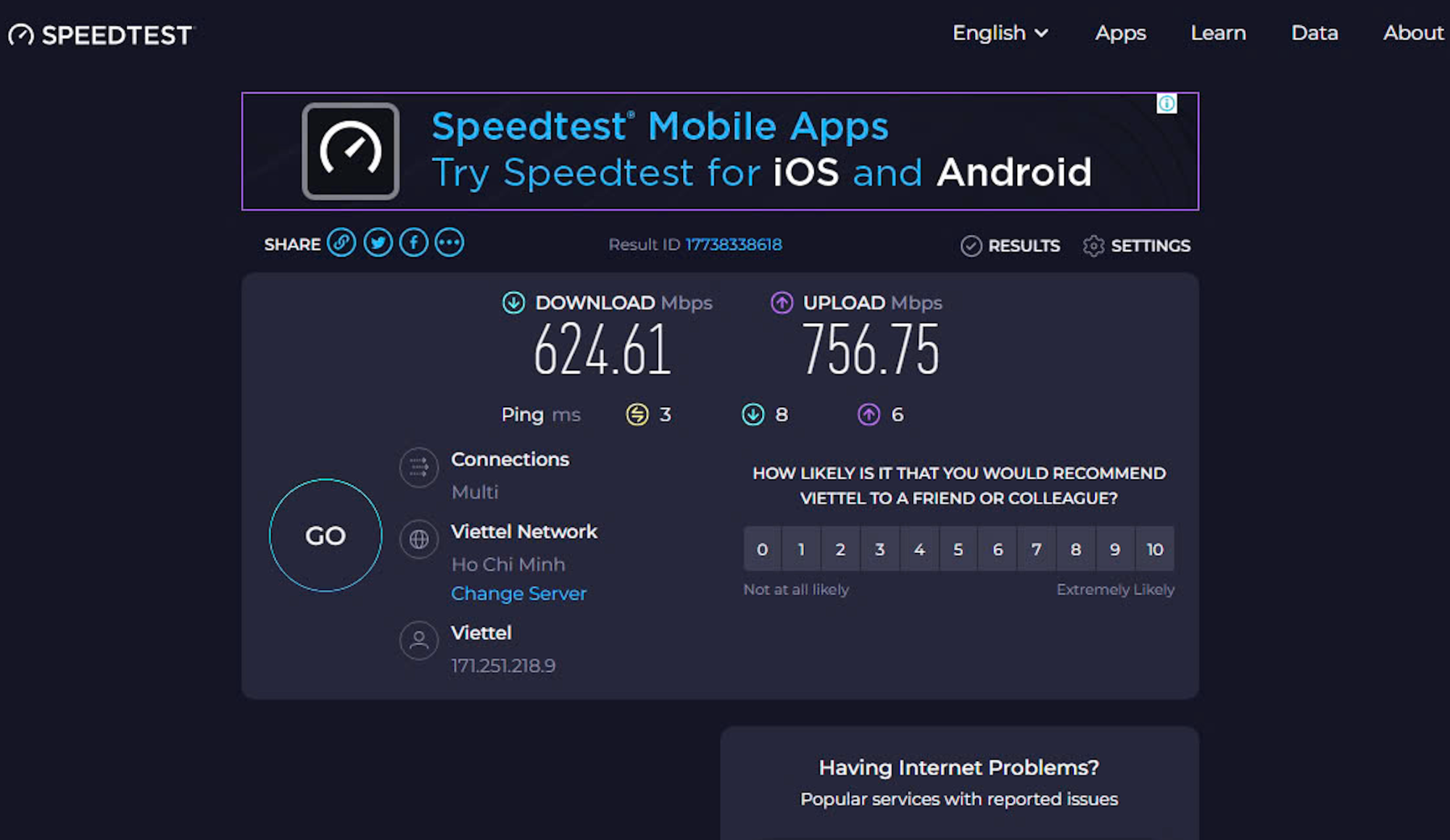Open the RESULTS page
Viewport: 1450px width, 840px height.
(x=1011, y=246)
